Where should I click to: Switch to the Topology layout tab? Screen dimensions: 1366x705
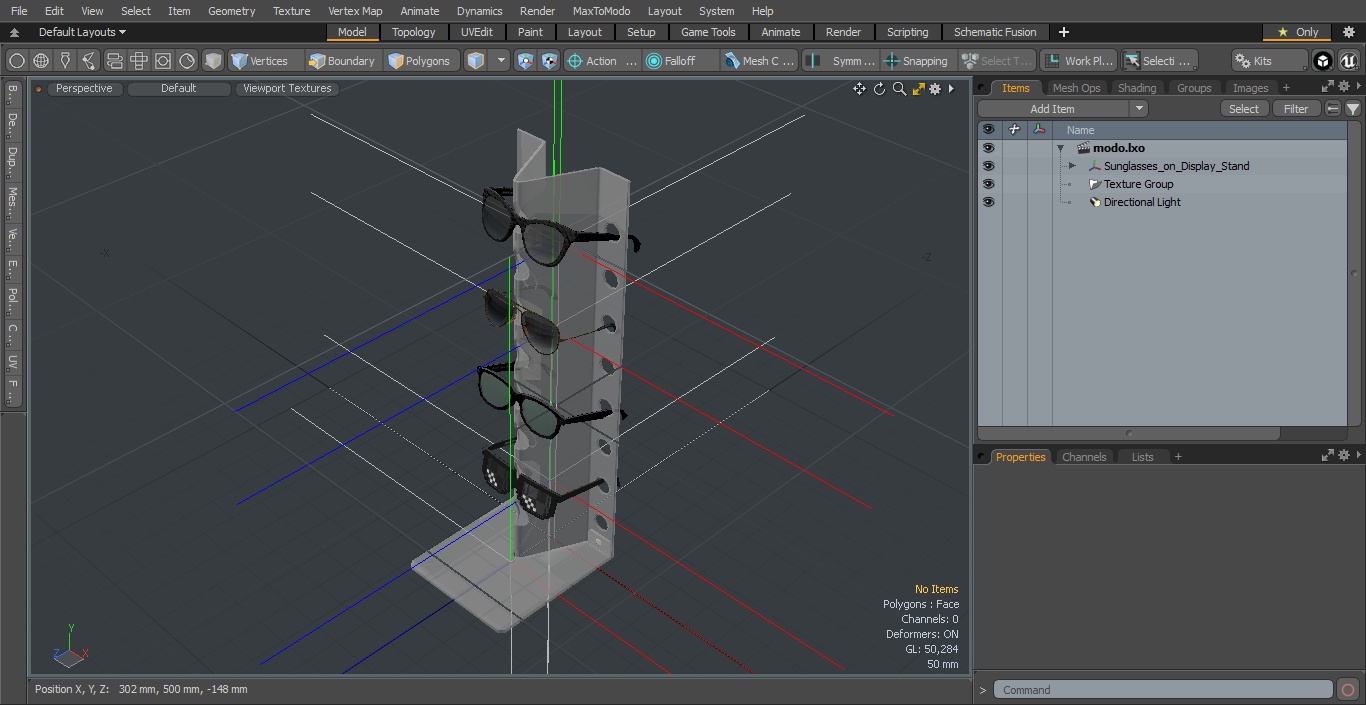(413, 32)
